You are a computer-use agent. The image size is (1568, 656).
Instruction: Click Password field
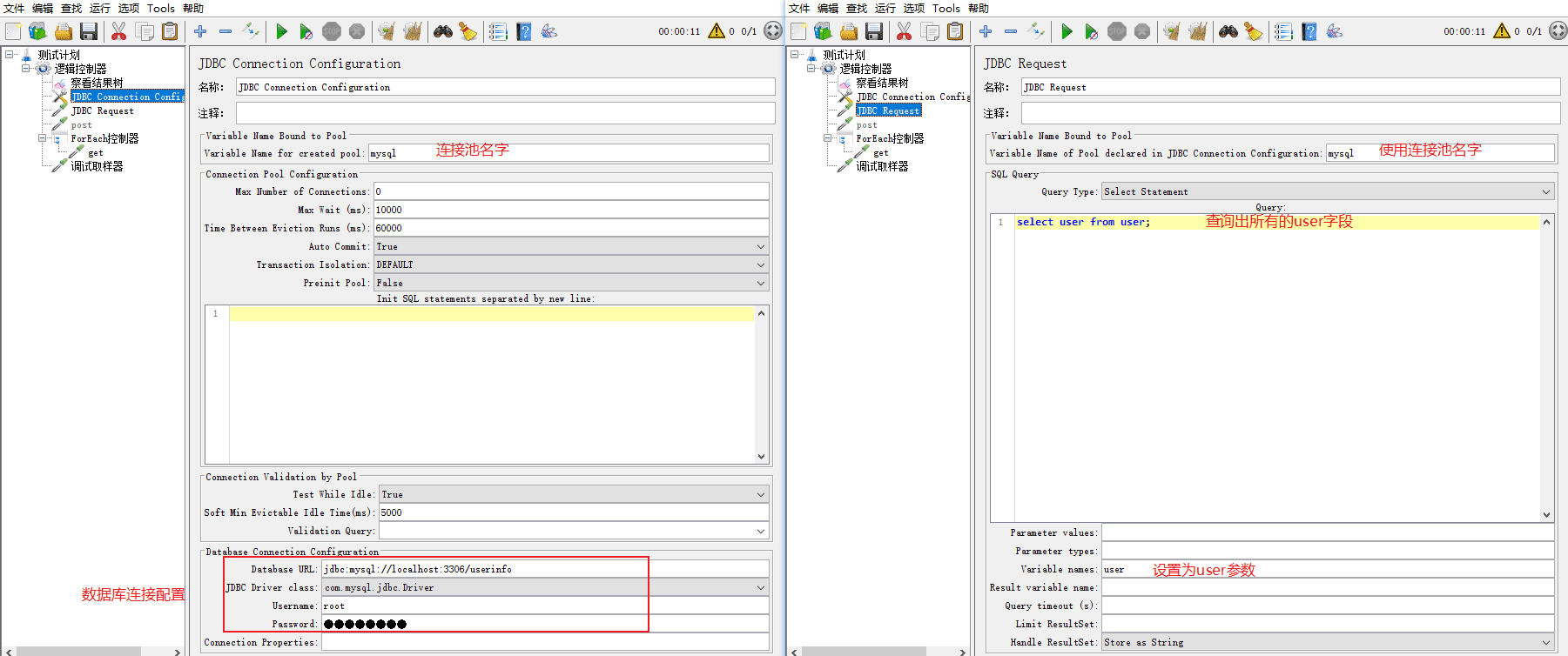tap(545, 624)
